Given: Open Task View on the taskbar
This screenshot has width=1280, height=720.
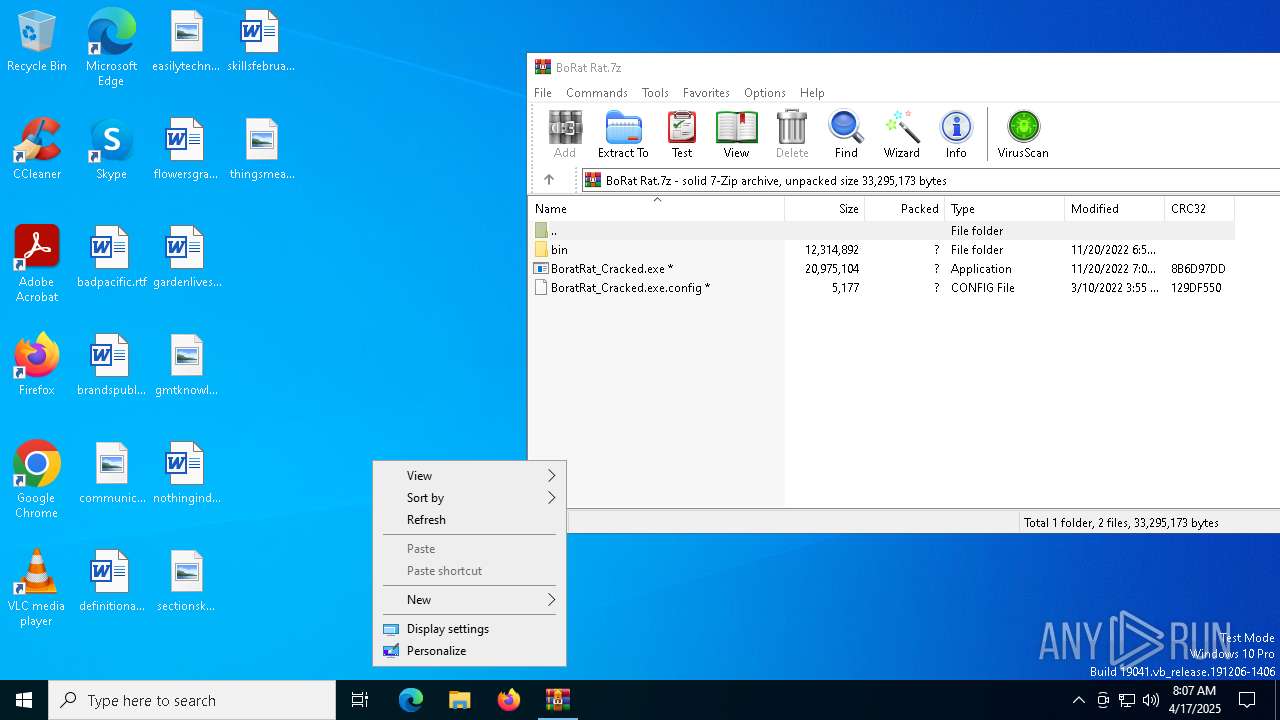Looking at the screenshot, I should (x=360, y=700).
